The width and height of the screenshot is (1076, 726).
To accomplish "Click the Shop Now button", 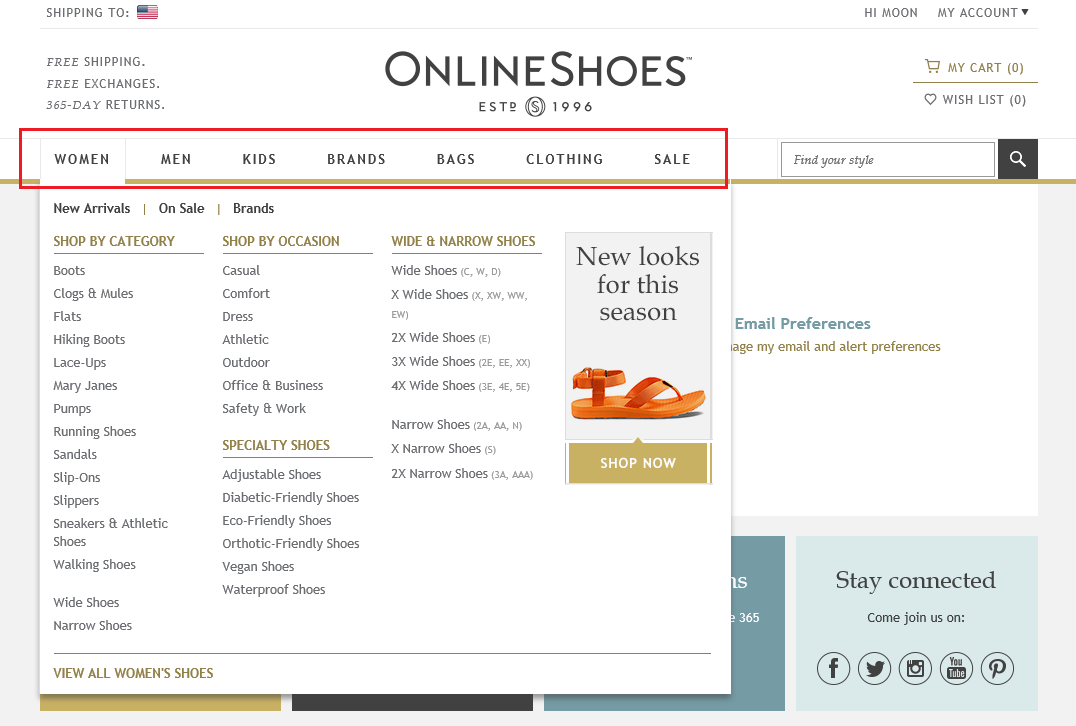I will coord(638,463).
